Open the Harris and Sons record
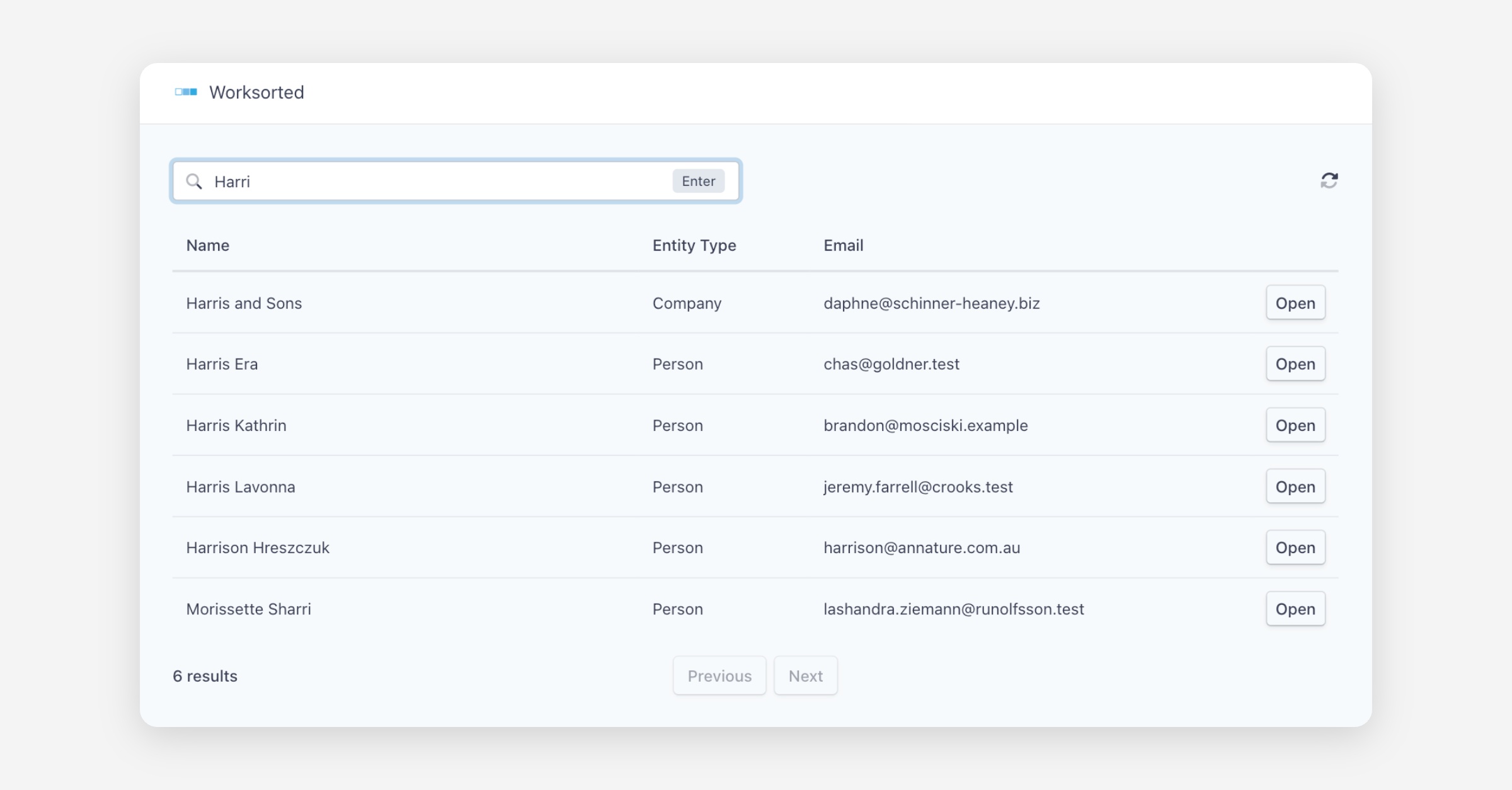The width and height of the screenshot is (1512, 790). [1295, 303]
